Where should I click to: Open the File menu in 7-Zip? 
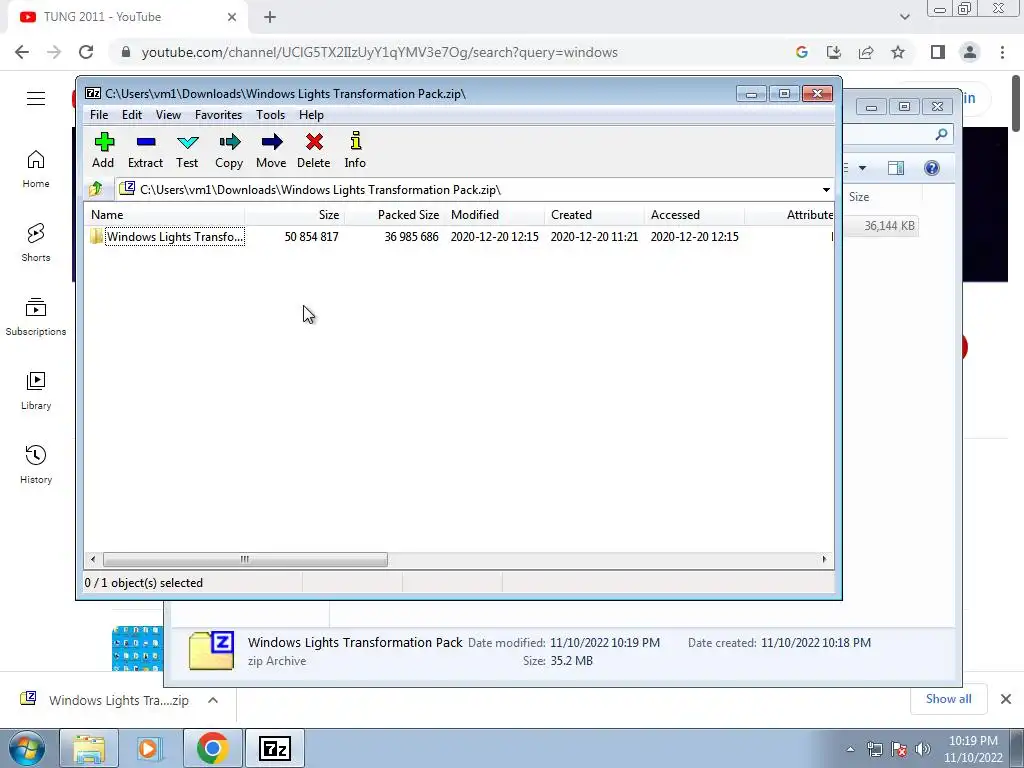pyautogui.click(x=99, y=115)
